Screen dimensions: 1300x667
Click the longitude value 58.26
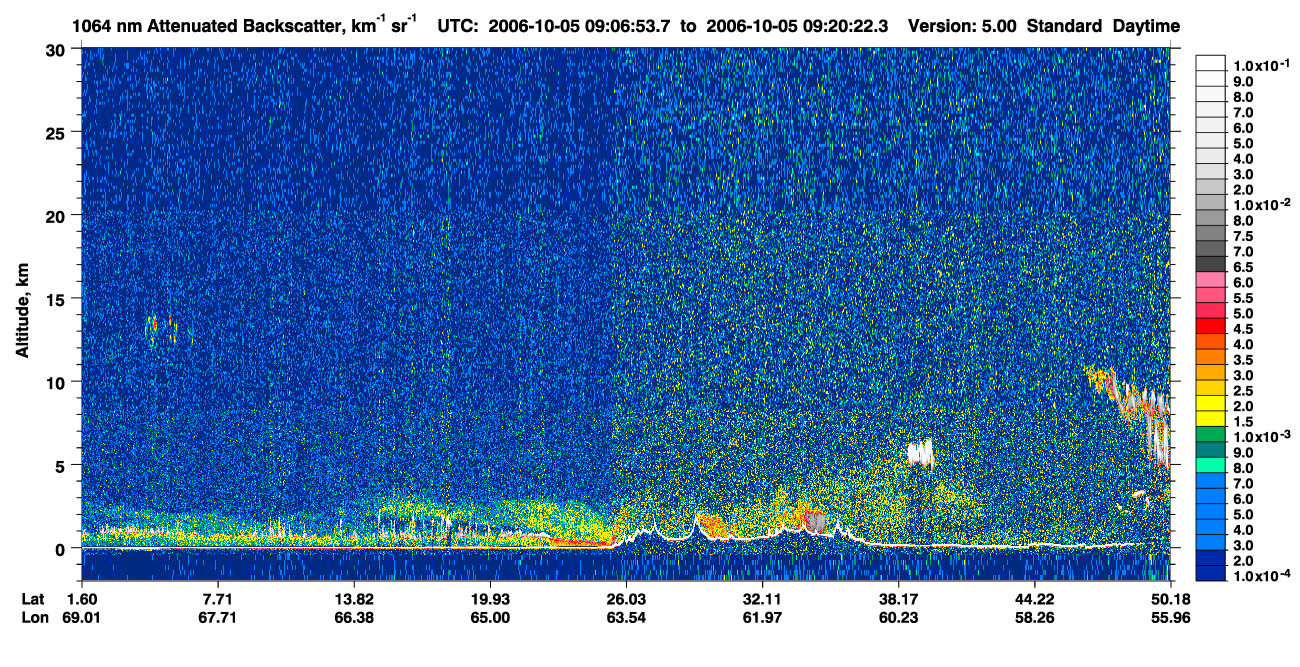[1034, 617]
